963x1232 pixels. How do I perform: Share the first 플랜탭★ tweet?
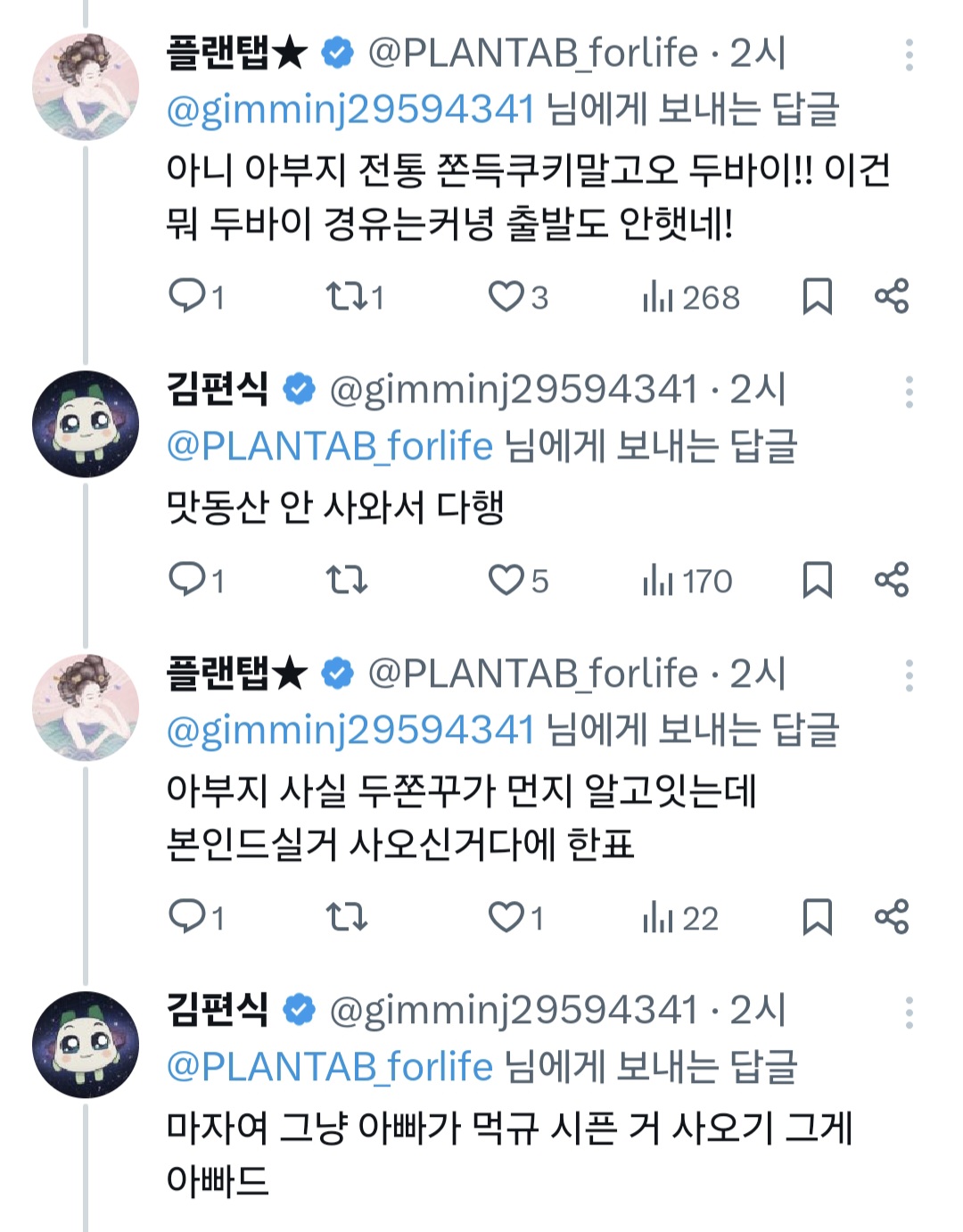(x=891, y=295)
